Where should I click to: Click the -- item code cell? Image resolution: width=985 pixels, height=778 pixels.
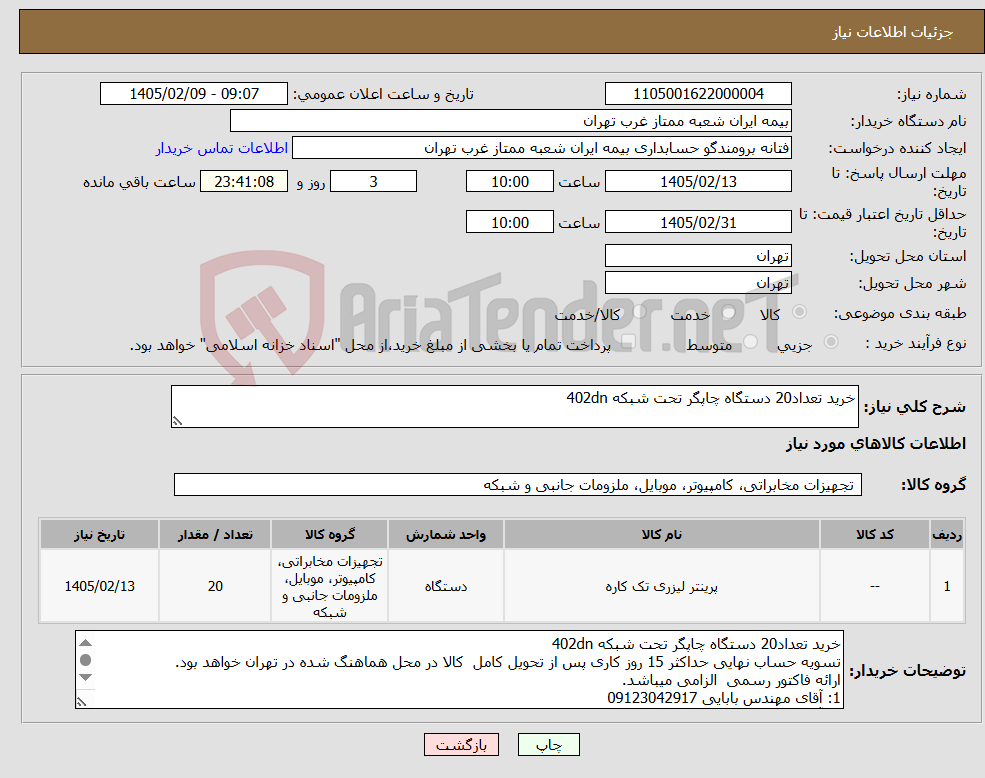pos(874,586)
